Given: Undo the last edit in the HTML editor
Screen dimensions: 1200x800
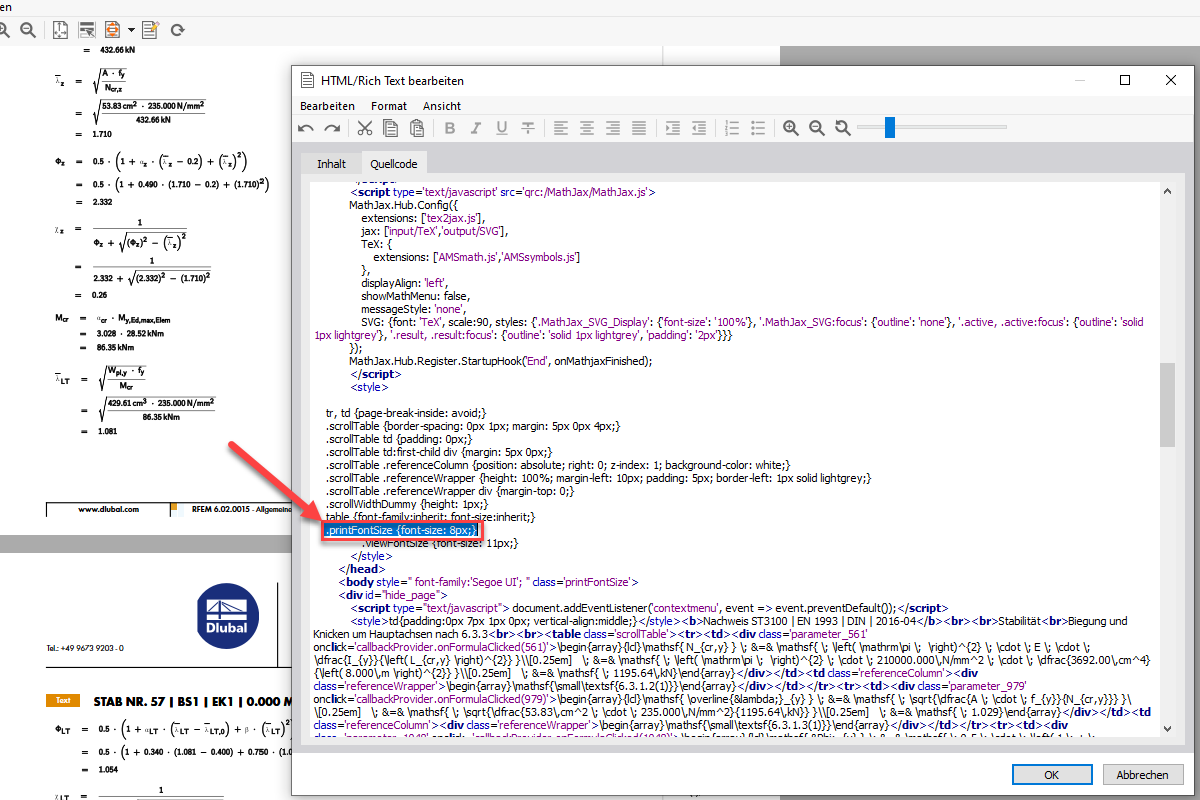Looking at the screenshot, I should tap(307, 128).
